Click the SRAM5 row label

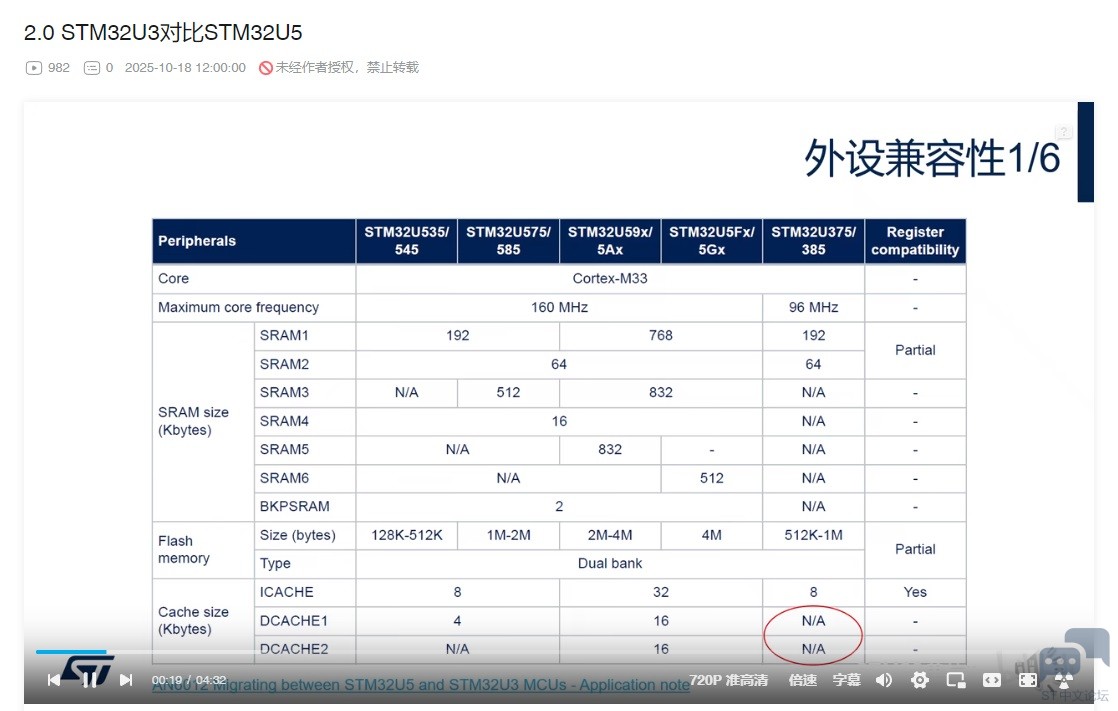point(284,450)
